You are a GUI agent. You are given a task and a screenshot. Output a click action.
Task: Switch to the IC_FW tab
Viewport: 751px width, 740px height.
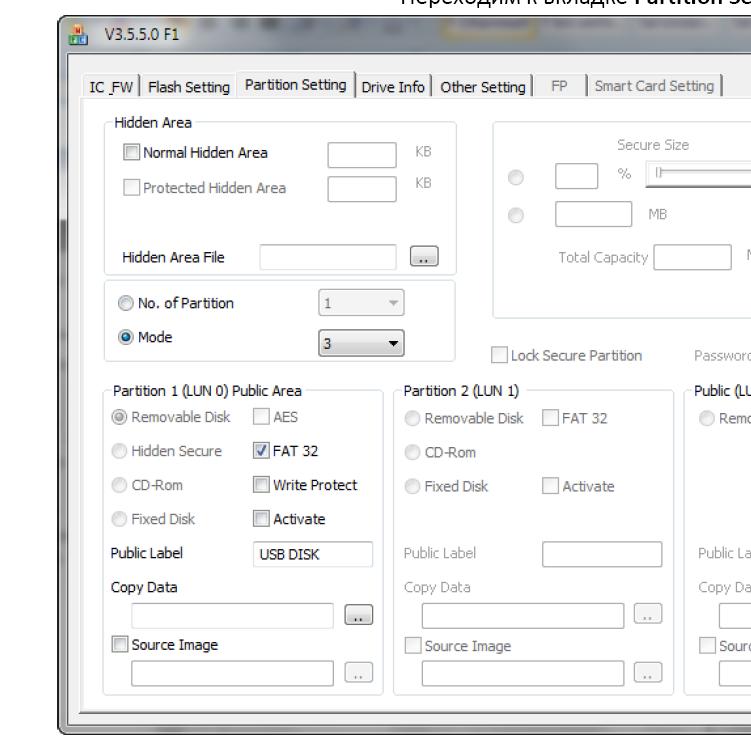pyautogui.click(x=111, y=87)
